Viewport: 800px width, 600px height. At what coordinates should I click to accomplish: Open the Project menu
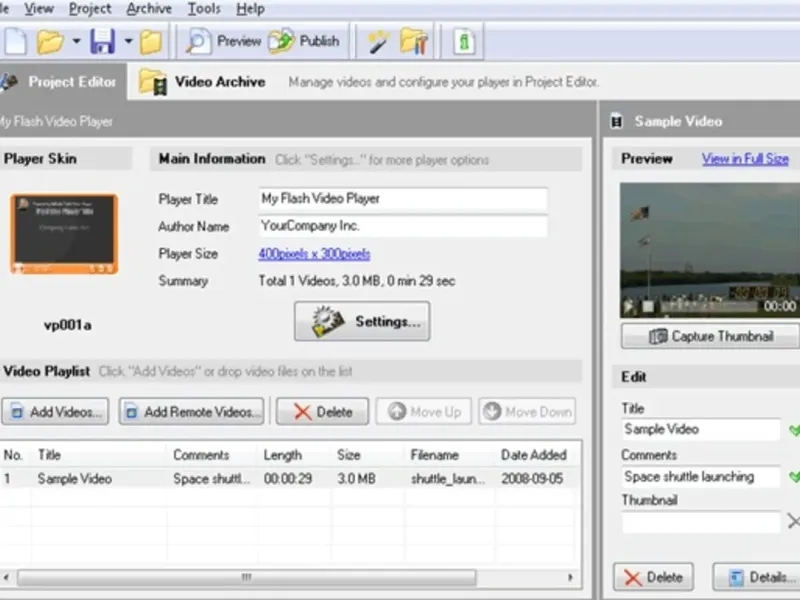point(90,9)
